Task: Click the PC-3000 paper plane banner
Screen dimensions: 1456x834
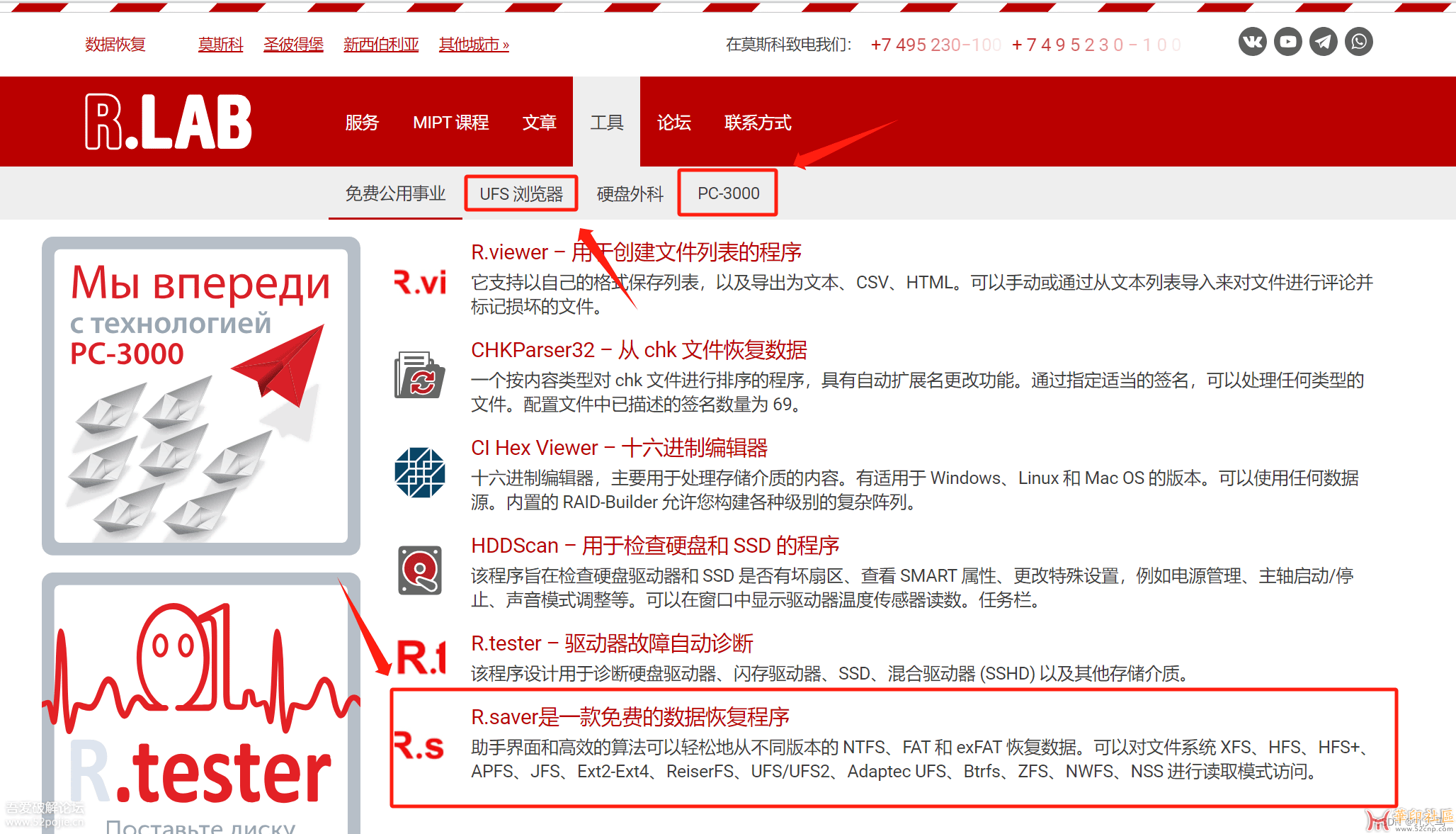Action: coord(201,396)
